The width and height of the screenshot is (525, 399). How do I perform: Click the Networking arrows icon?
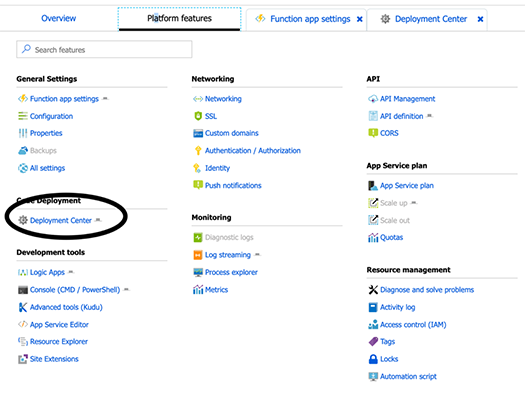198,99
